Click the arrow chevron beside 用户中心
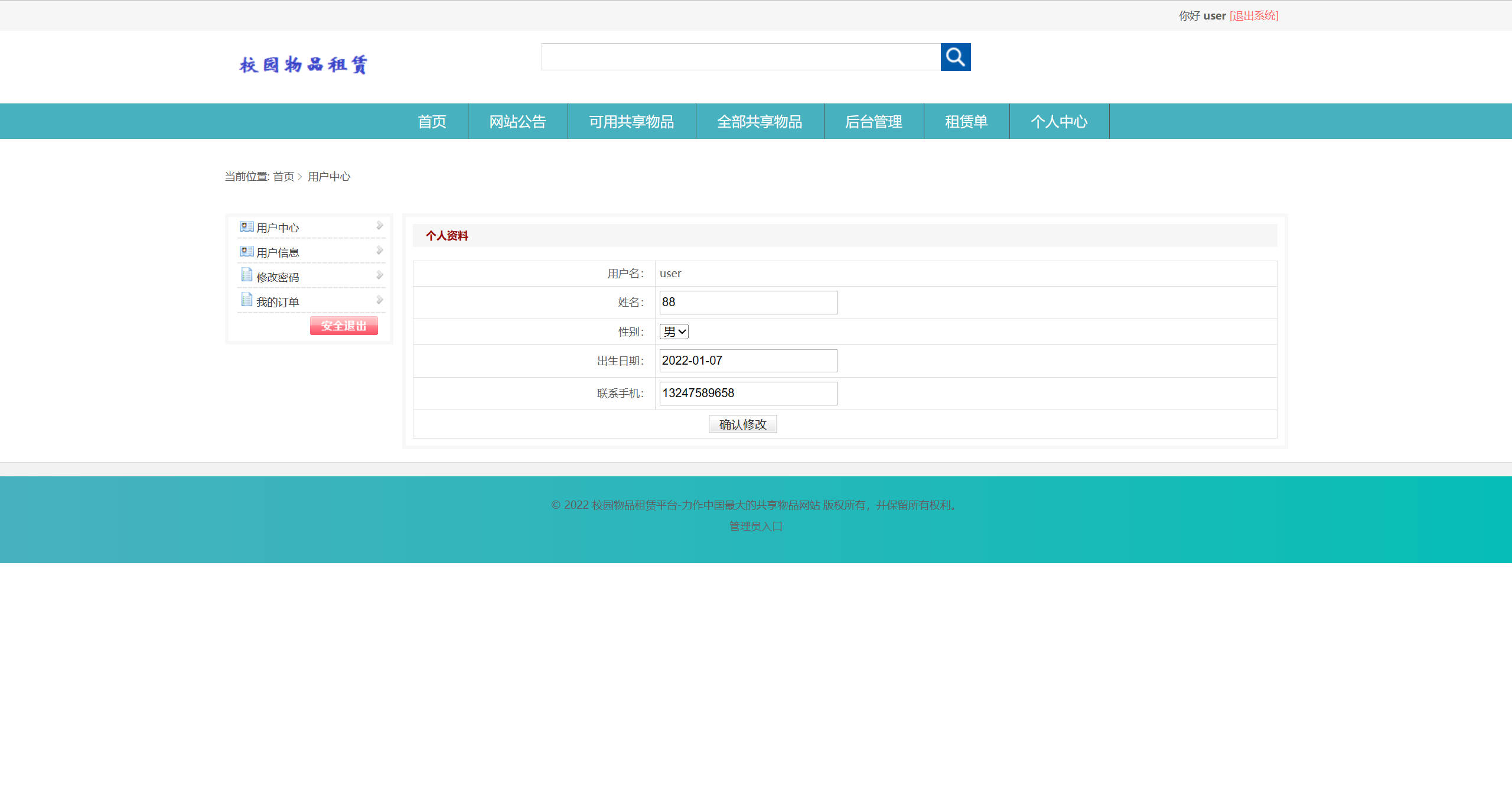The height and width of the screenshot is (812, 1512). 380,226
